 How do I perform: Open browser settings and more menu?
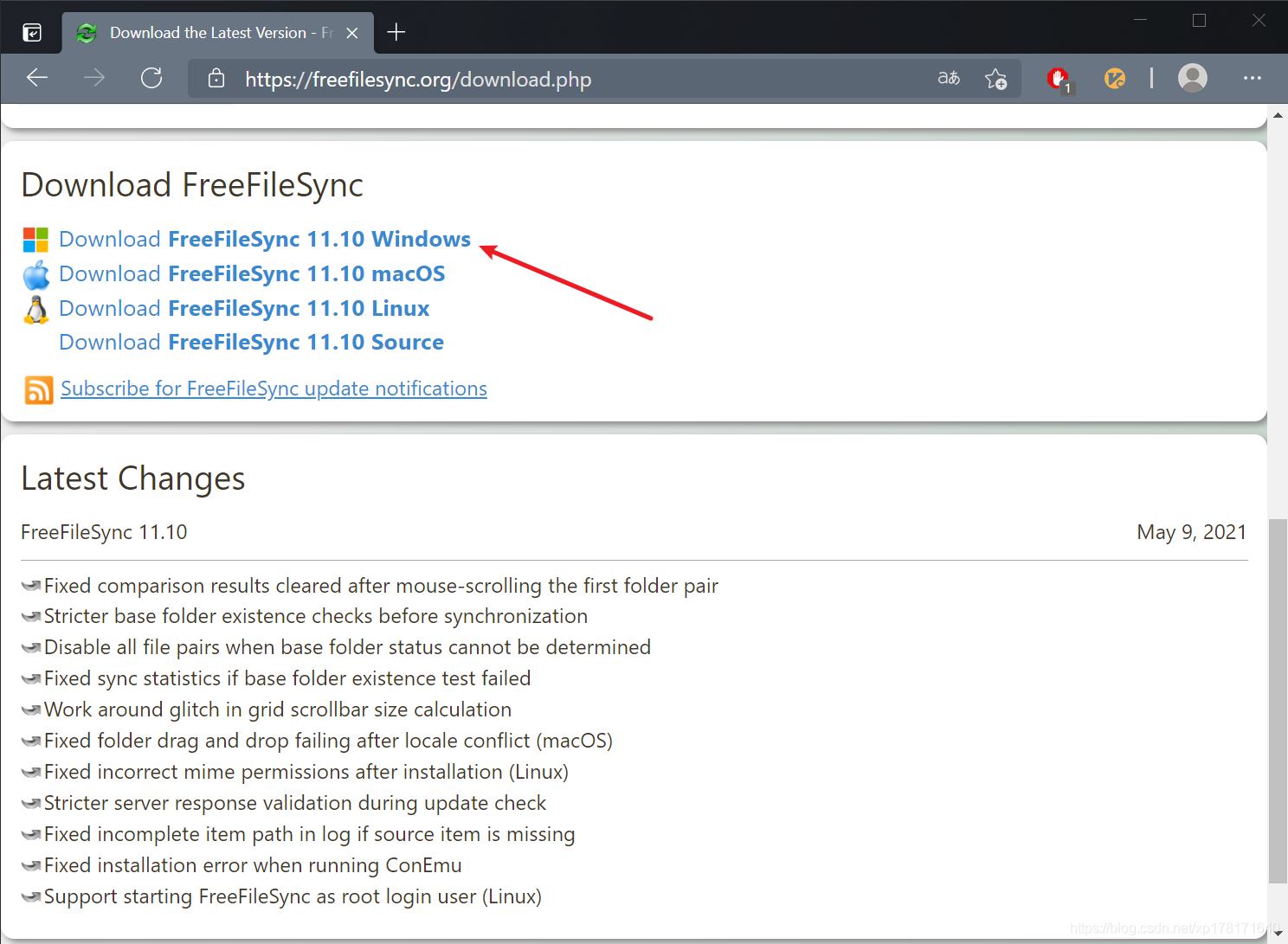coord(1252,78)
